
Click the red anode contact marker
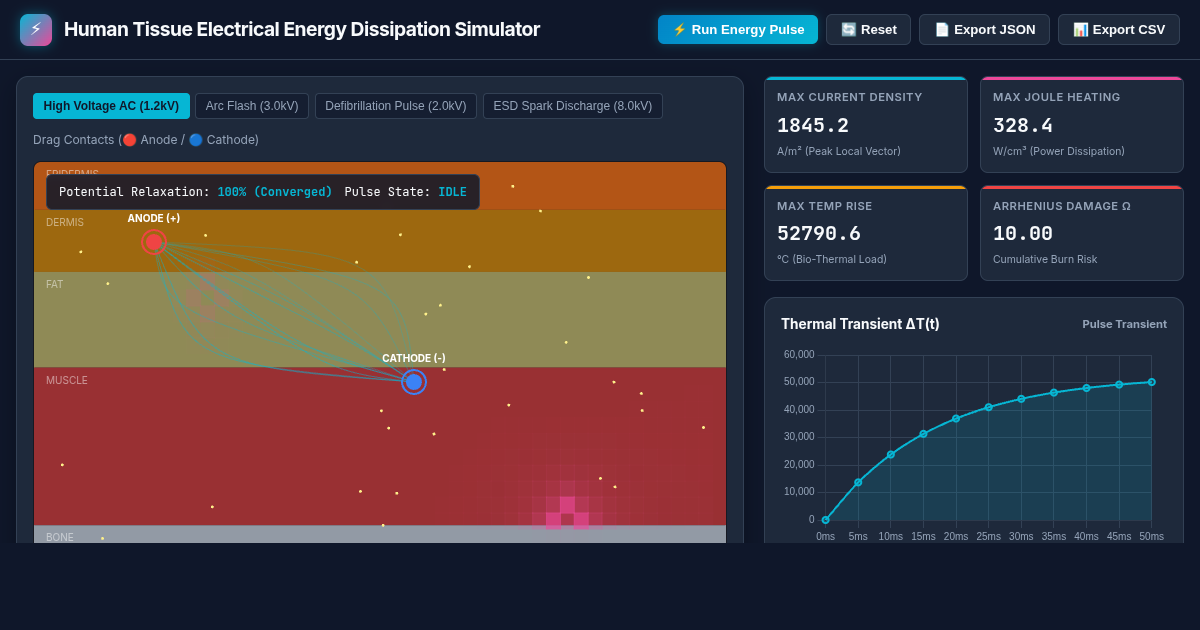tap(154, 242)
